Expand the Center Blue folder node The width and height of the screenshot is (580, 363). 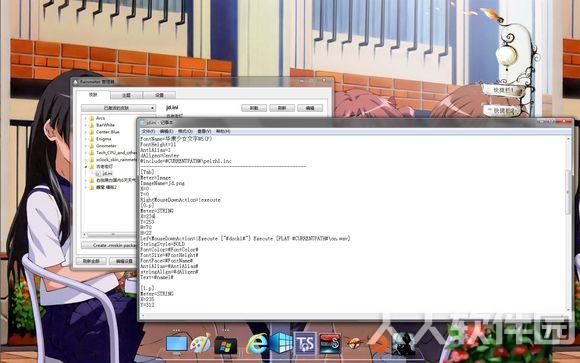coord(86,132)
